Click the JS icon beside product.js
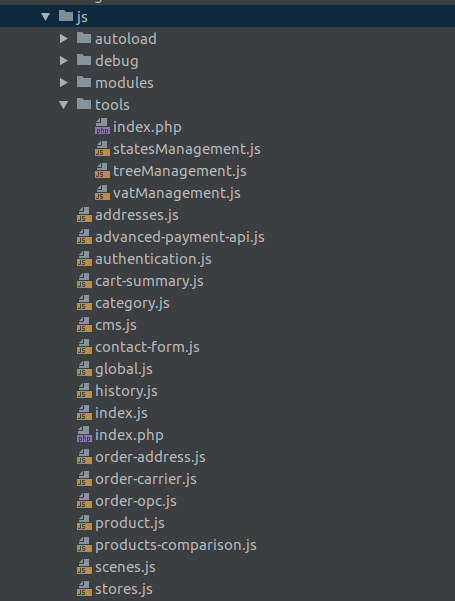The height and width of the screenshot is (601, 455). coord(84,522)
